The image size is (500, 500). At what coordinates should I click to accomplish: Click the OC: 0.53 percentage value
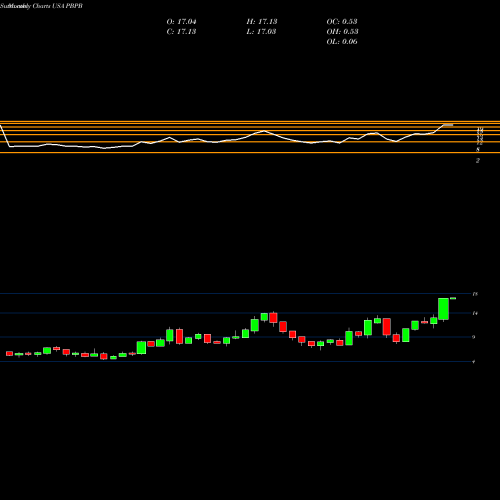pos(342,22)
